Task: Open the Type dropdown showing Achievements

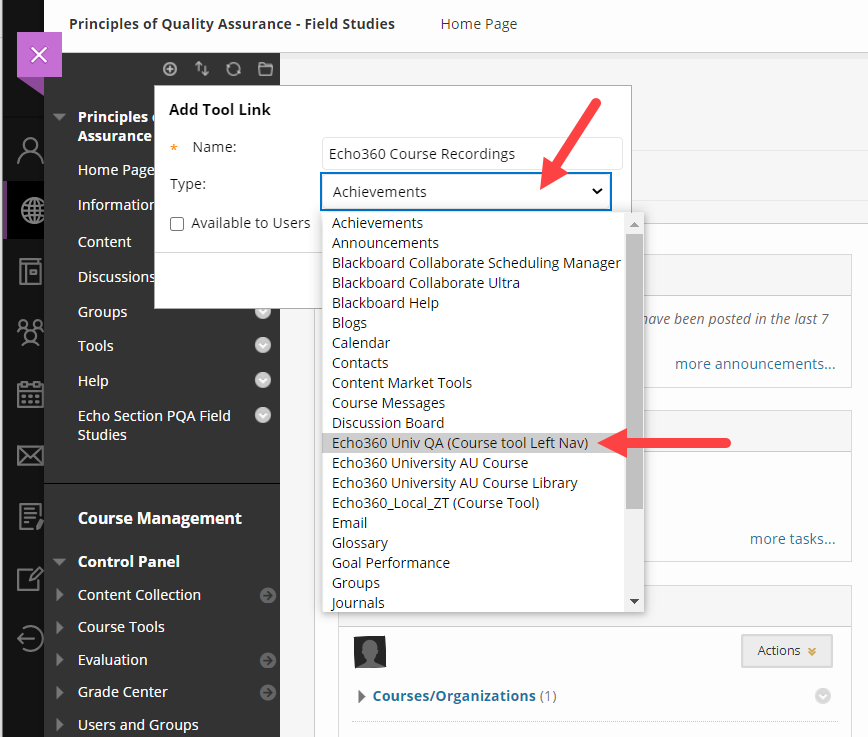Action: (x=466, y=192)
